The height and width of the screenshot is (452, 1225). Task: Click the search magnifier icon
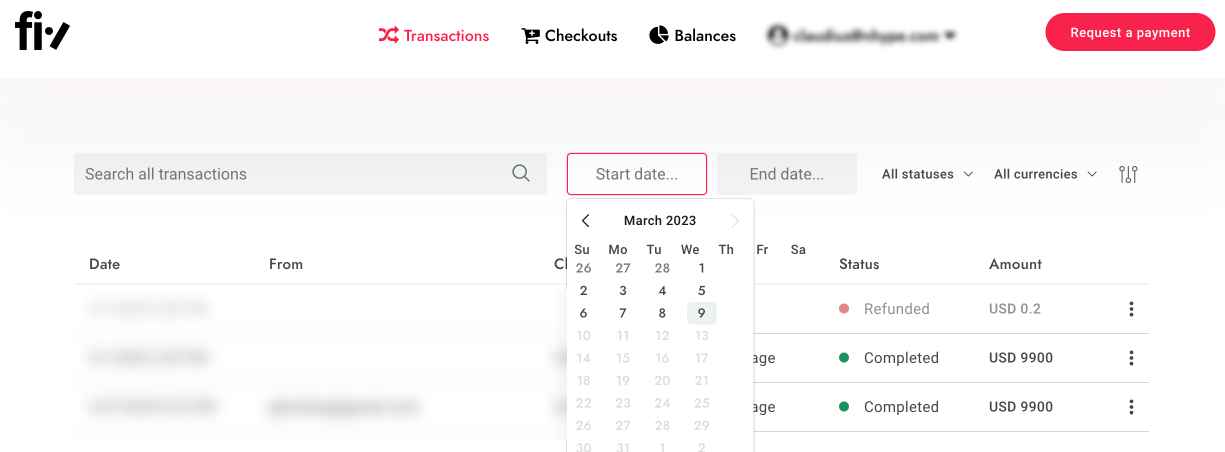point(521,173)
